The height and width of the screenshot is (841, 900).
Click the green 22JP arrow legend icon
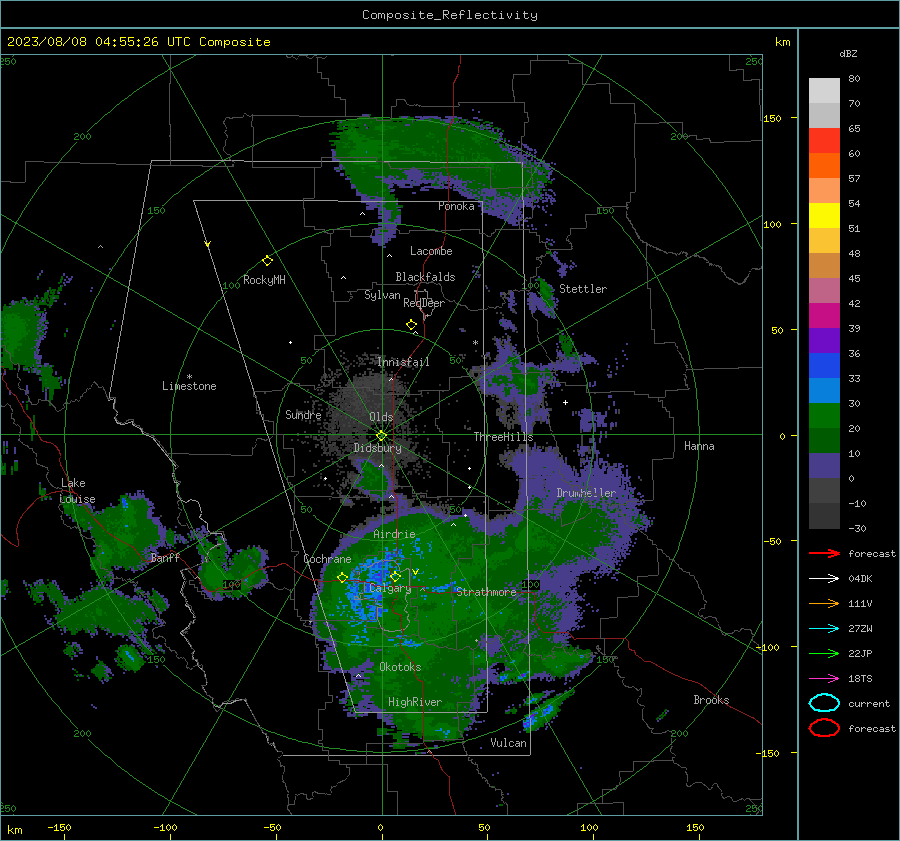click(824, 653)
